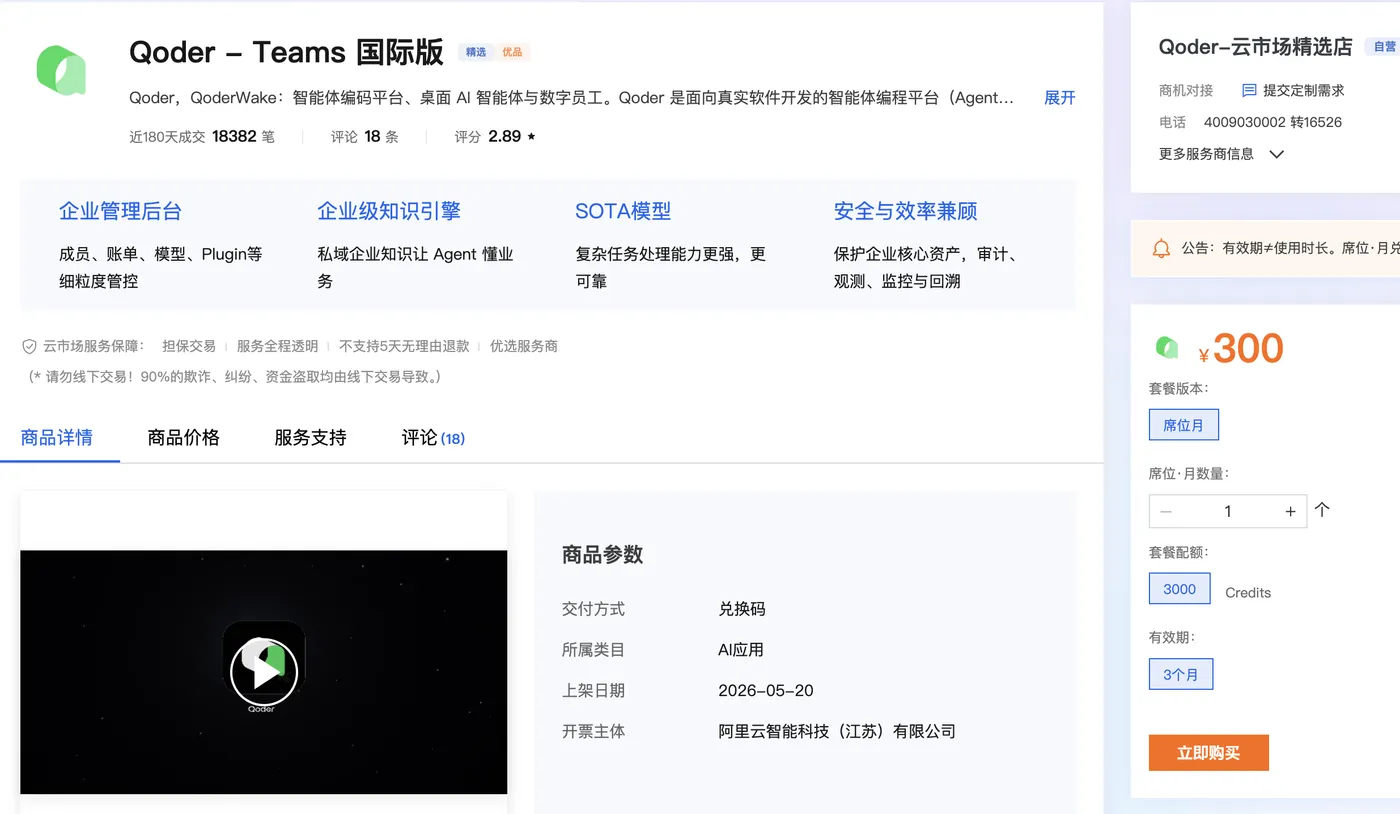Open the SOTA模型 feature link
Screen dimensions: 1400x814
click(623, 211)
